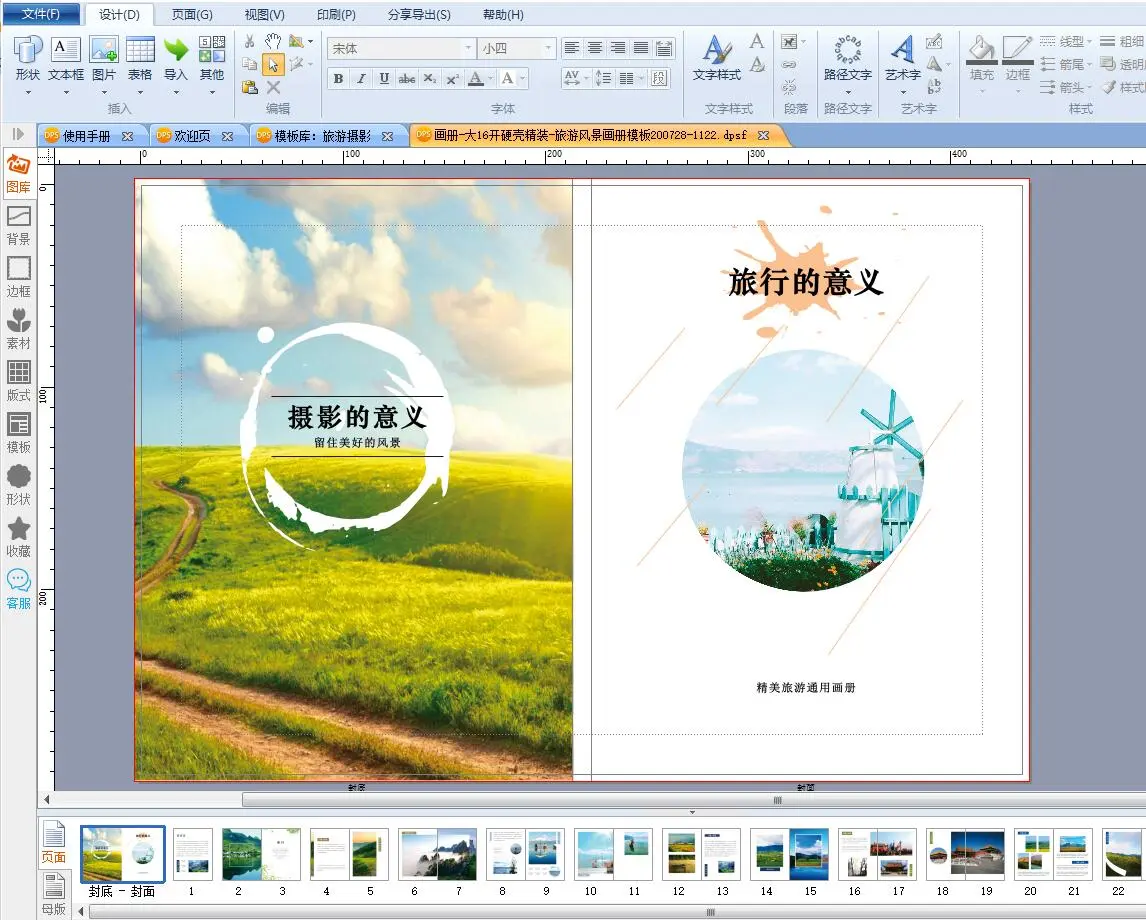Click the 表格 table insert icon
Image resolution: width=1146 pixels, height=920 pixels.
coord(140,58)
